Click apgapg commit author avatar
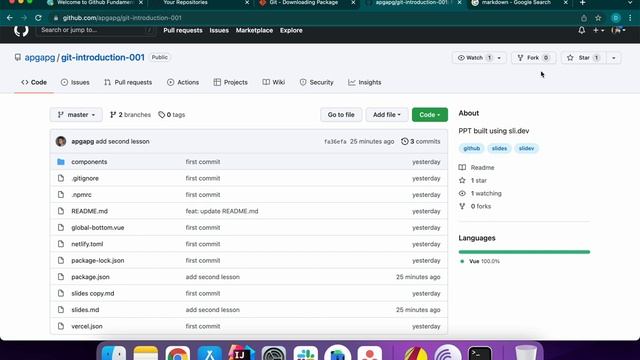Screen dimensions: 640x360 [x=61, y=141]
